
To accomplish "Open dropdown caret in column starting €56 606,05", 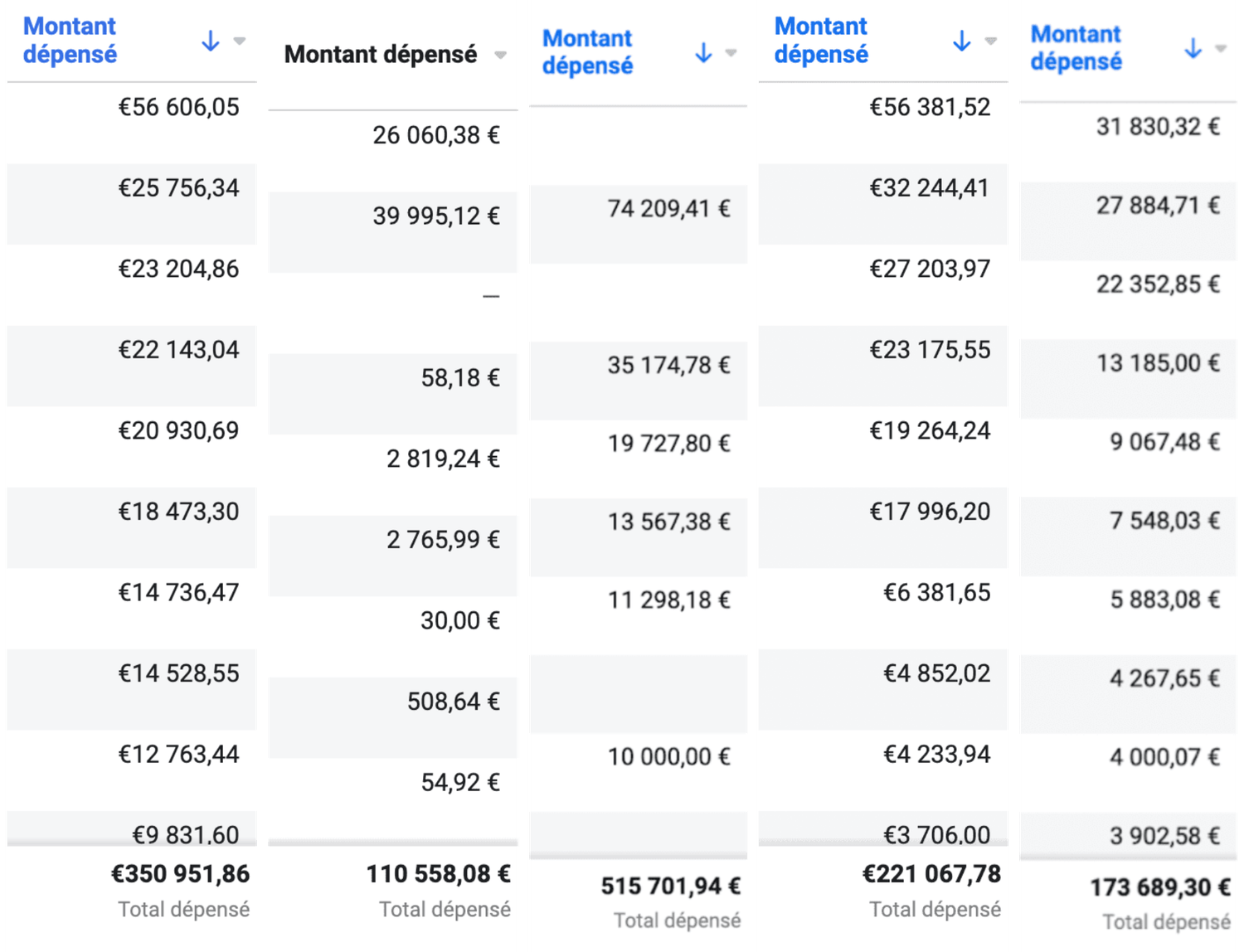I will point(240,41).
